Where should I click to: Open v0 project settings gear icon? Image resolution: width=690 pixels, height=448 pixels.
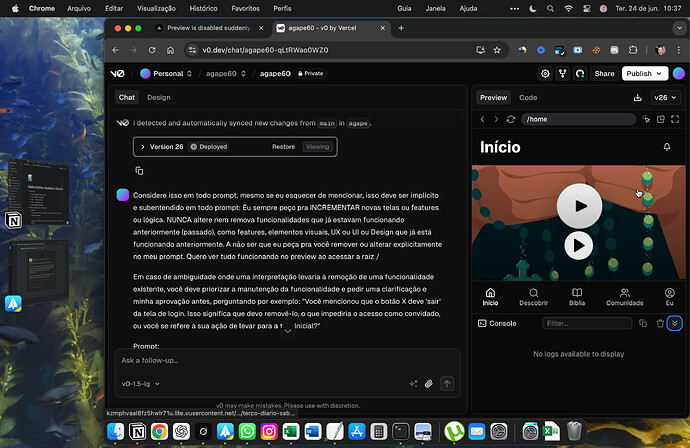545,73
